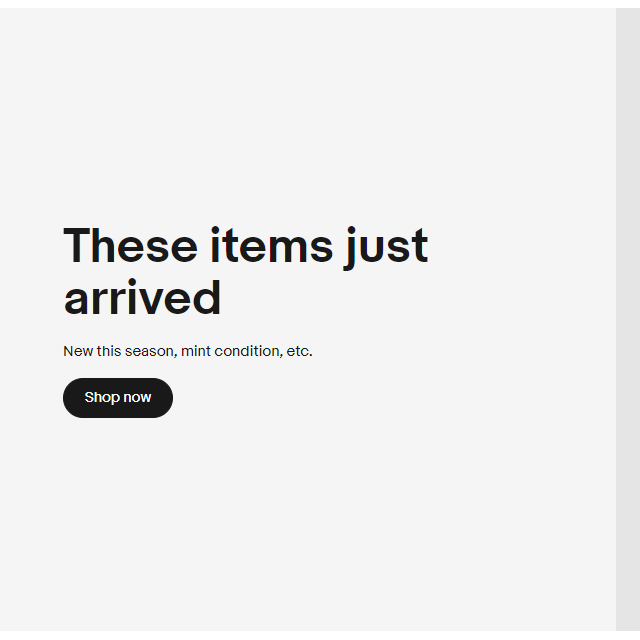
Task: Click the word 'now' inside the black button
Action: (137, 398)
